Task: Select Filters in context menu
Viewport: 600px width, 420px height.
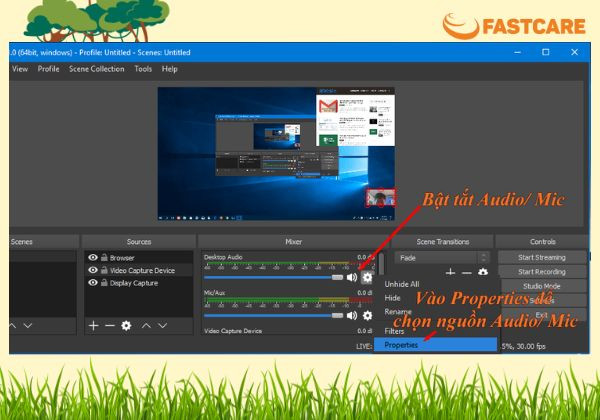Action: (x=435, y=331)
